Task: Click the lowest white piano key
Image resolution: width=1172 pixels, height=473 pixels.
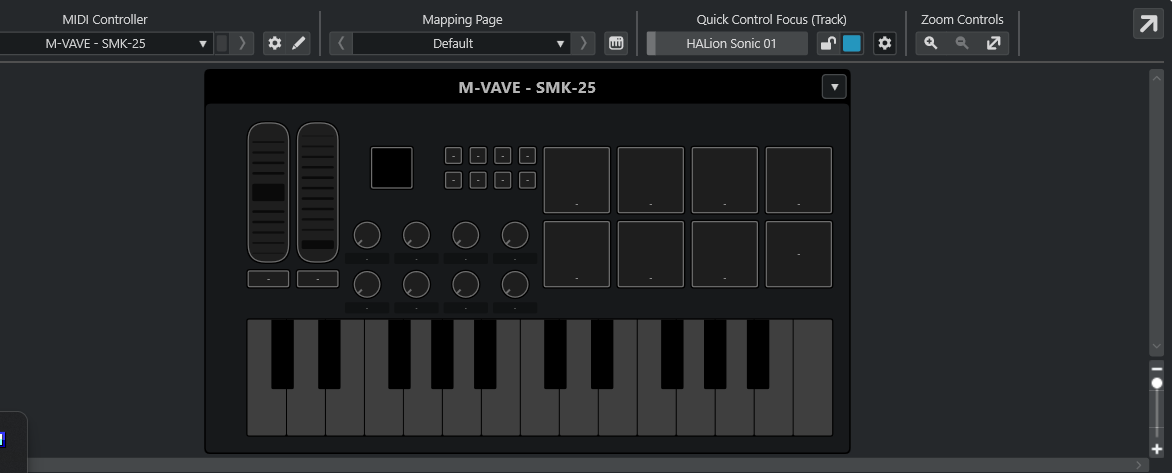Action: tap(266, 412)
